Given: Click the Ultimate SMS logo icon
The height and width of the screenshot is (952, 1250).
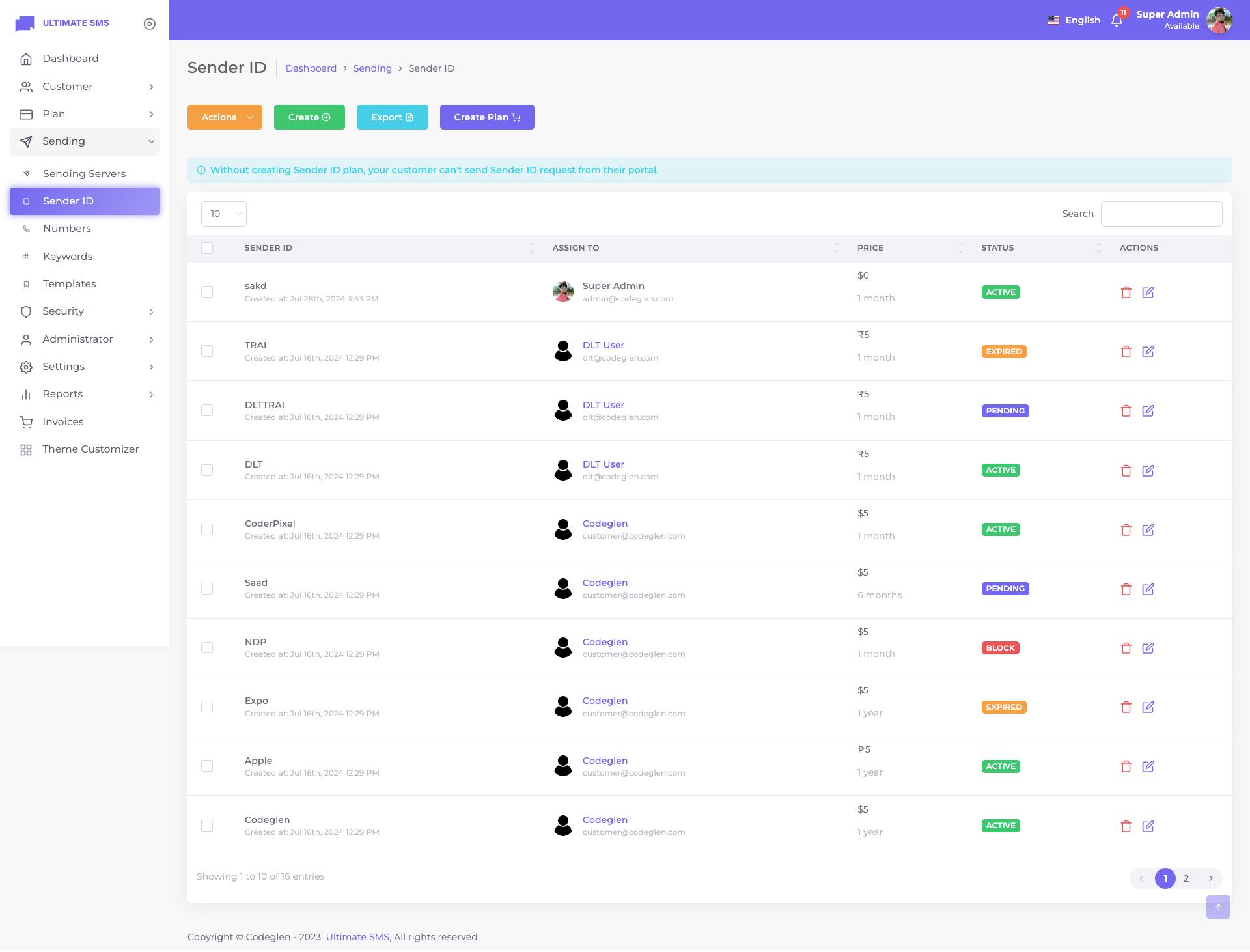Looking at the screenshot, I should click(x=25, y=23).
